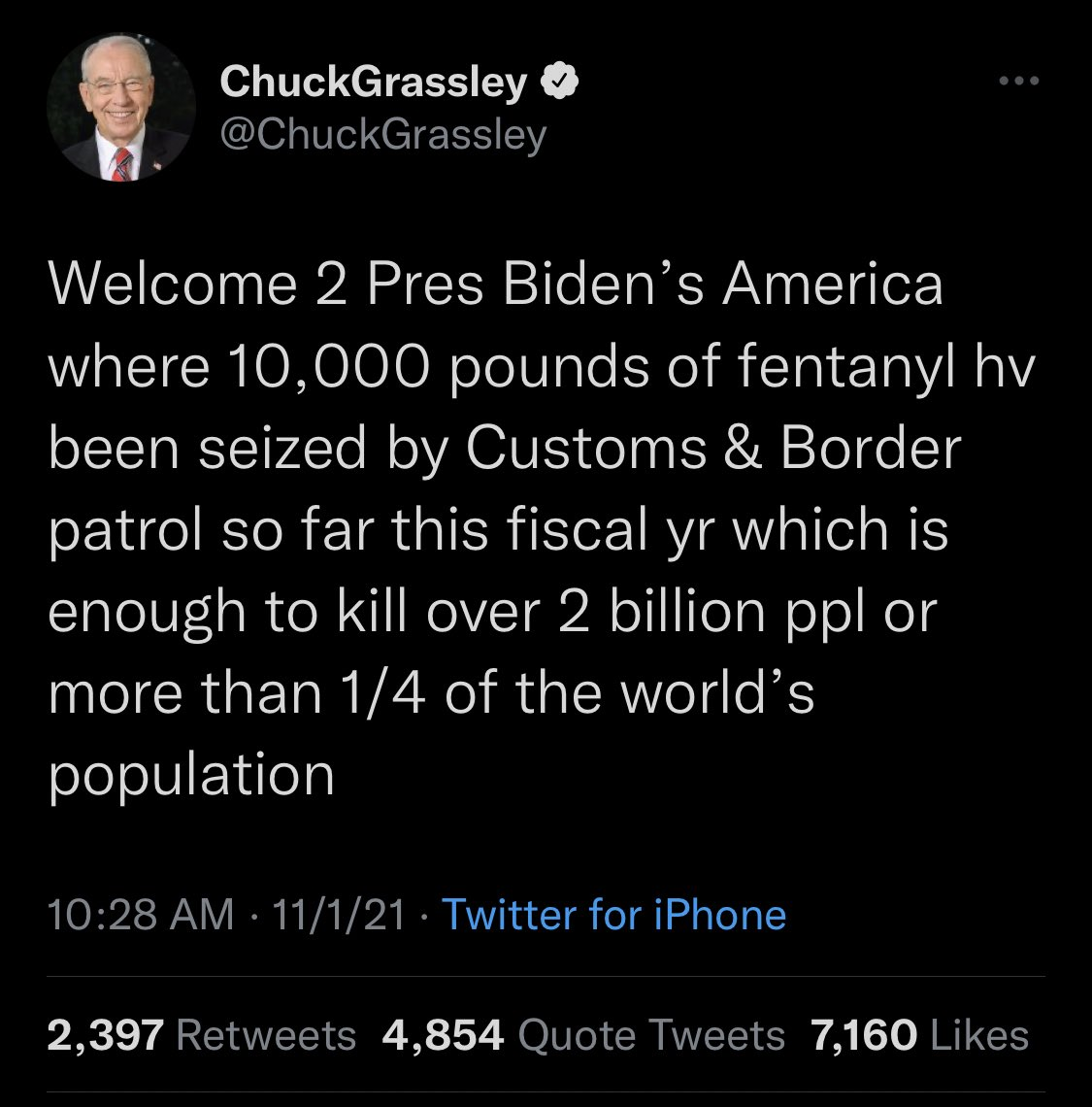Open the @ChuckGrassley handle link
The image size is (1092, 1107).
point(384,134)
